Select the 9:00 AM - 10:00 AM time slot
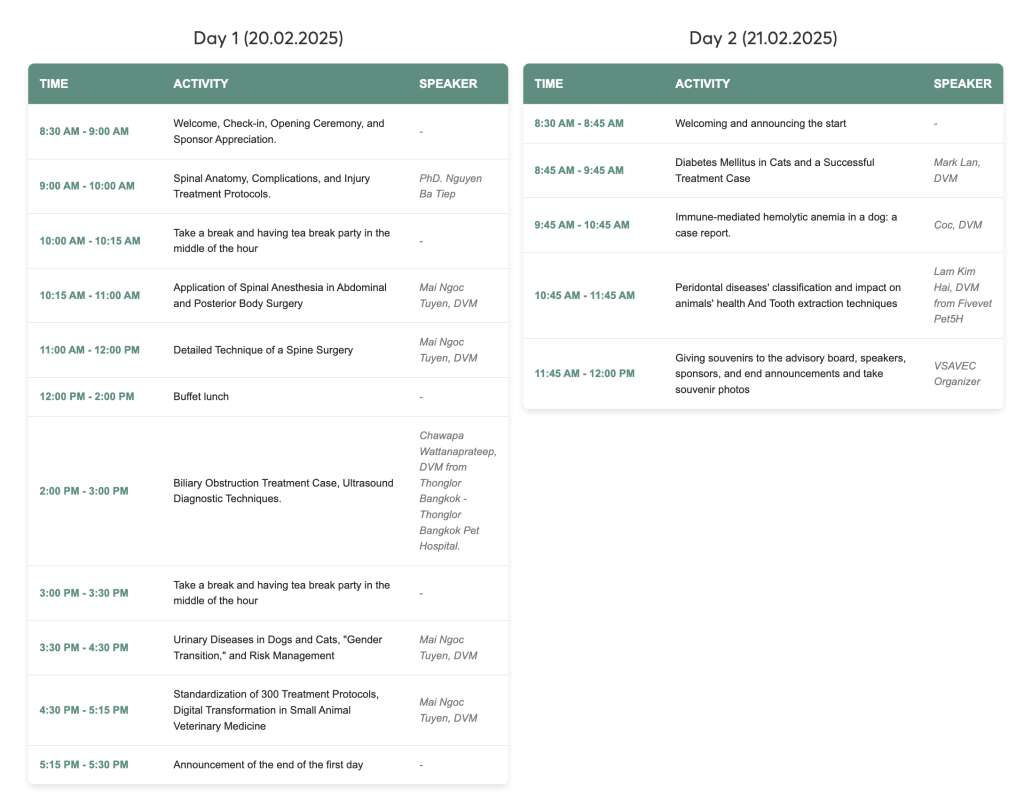This screenshot has height=804, width=1024. (x=87, y=186)
